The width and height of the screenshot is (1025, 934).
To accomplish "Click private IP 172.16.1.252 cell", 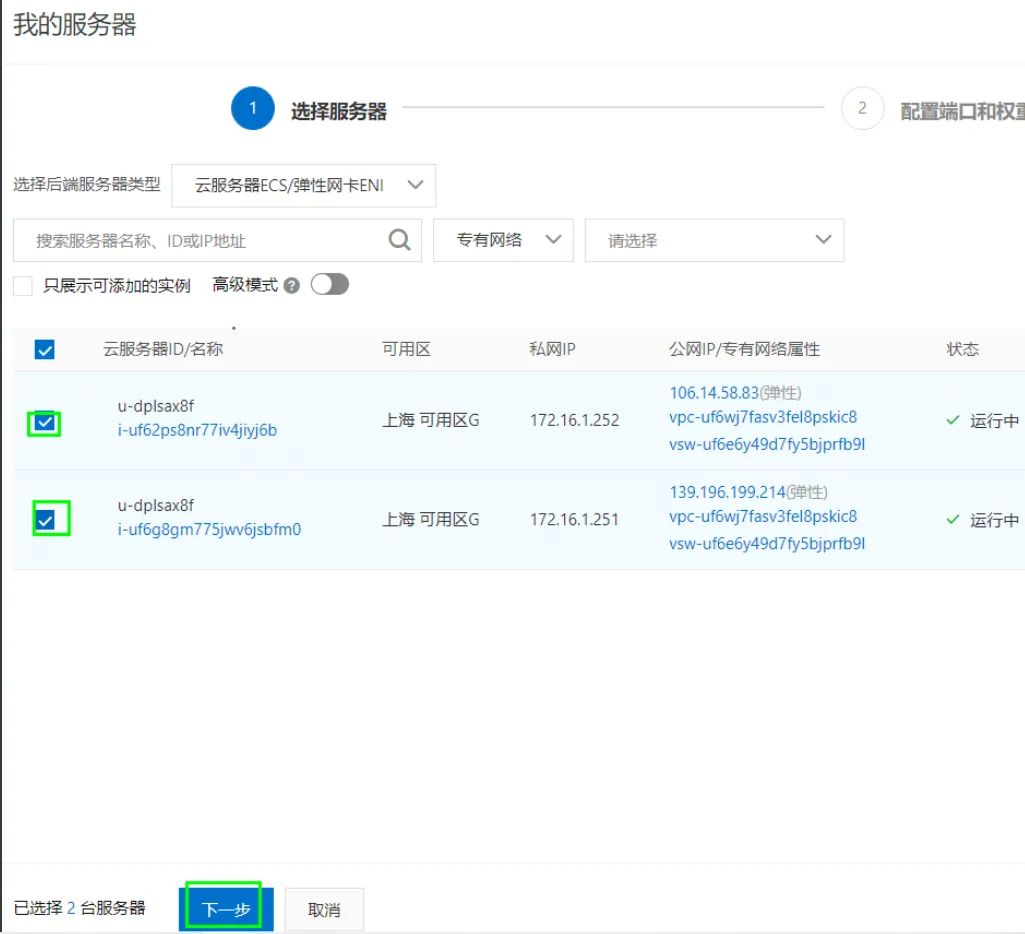I will tap(574, 420).
